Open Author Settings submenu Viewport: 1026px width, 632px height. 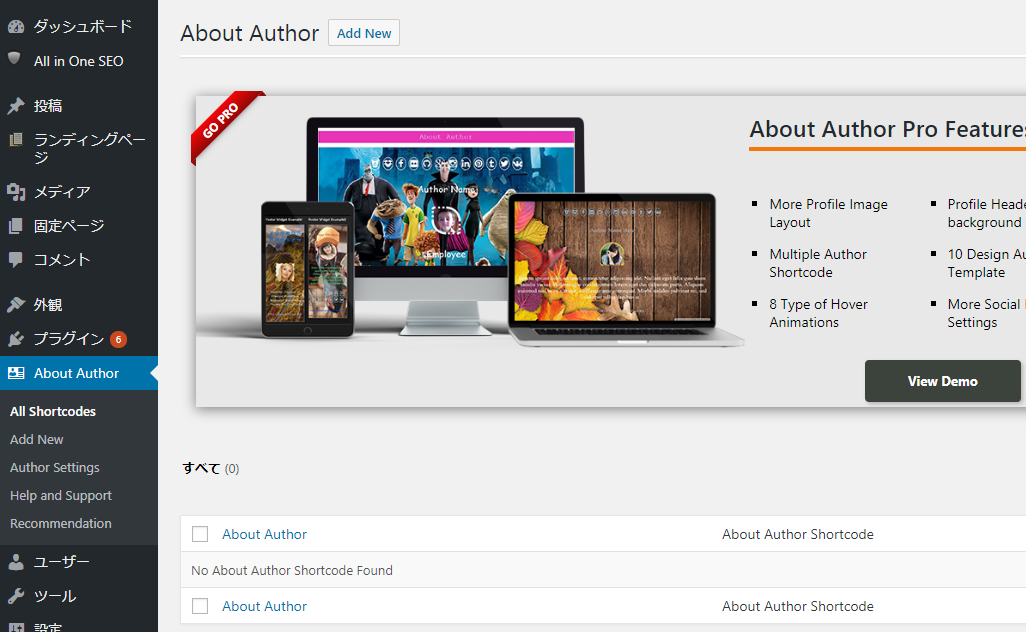pyautogui.click(x=55, y=468)
